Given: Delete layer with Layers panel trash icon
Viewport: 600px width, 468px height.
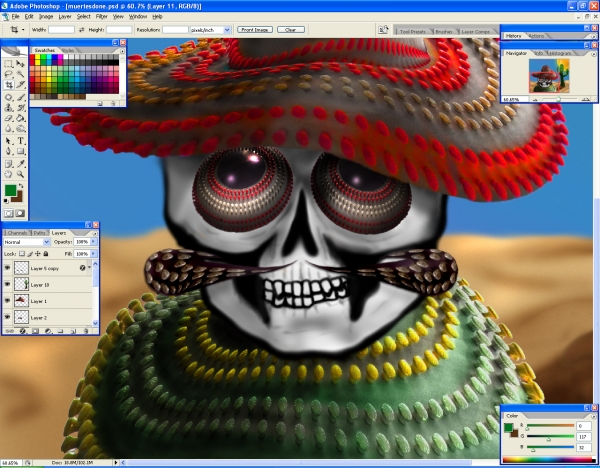Looking at the screenshot, I should click(86, 331).
